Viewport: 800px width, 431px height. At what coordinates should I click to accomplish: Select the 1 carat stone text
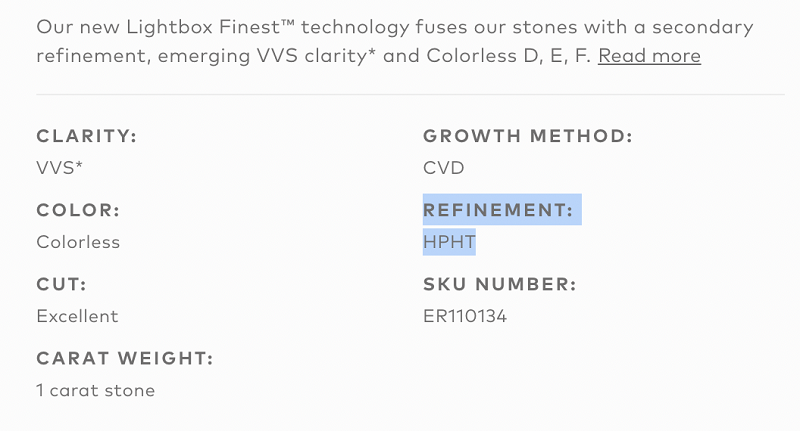pyautogui.click(x=95, y=390)
